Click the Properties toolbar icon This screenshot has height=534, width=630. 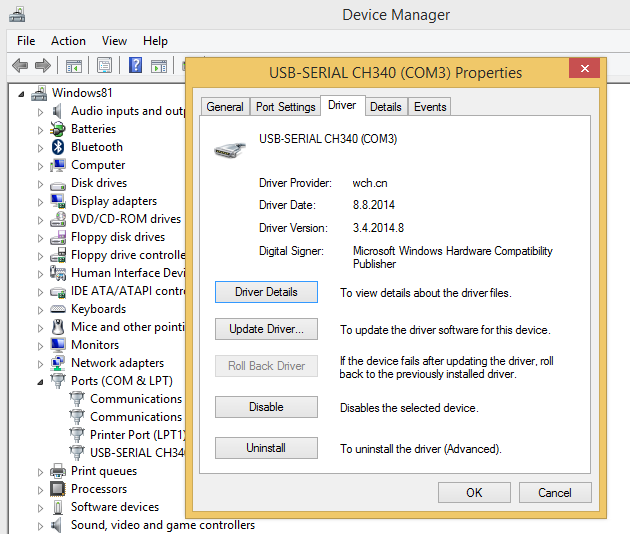click(104, 65)
